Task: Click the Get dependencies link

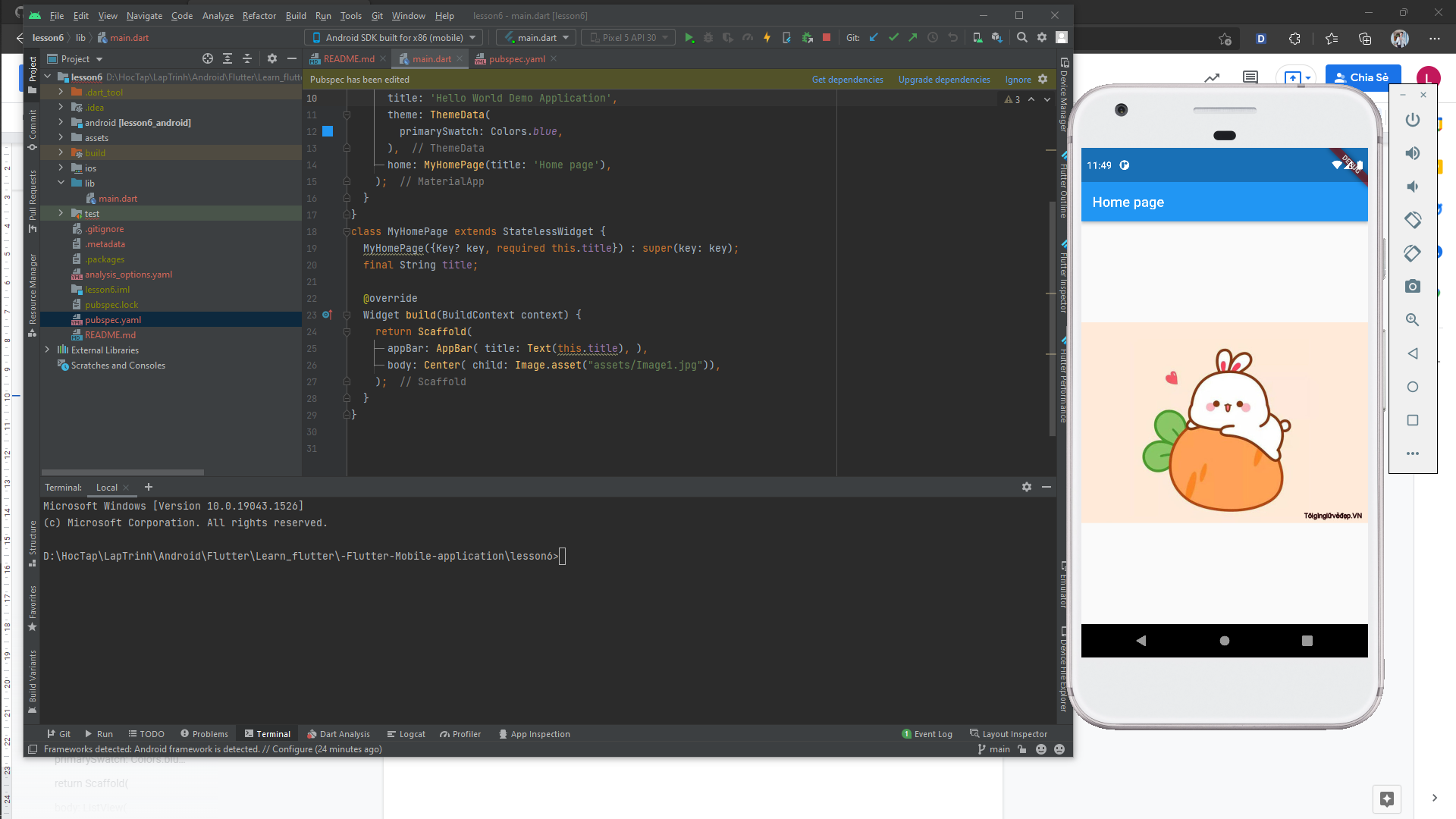Action: (848, 79)
